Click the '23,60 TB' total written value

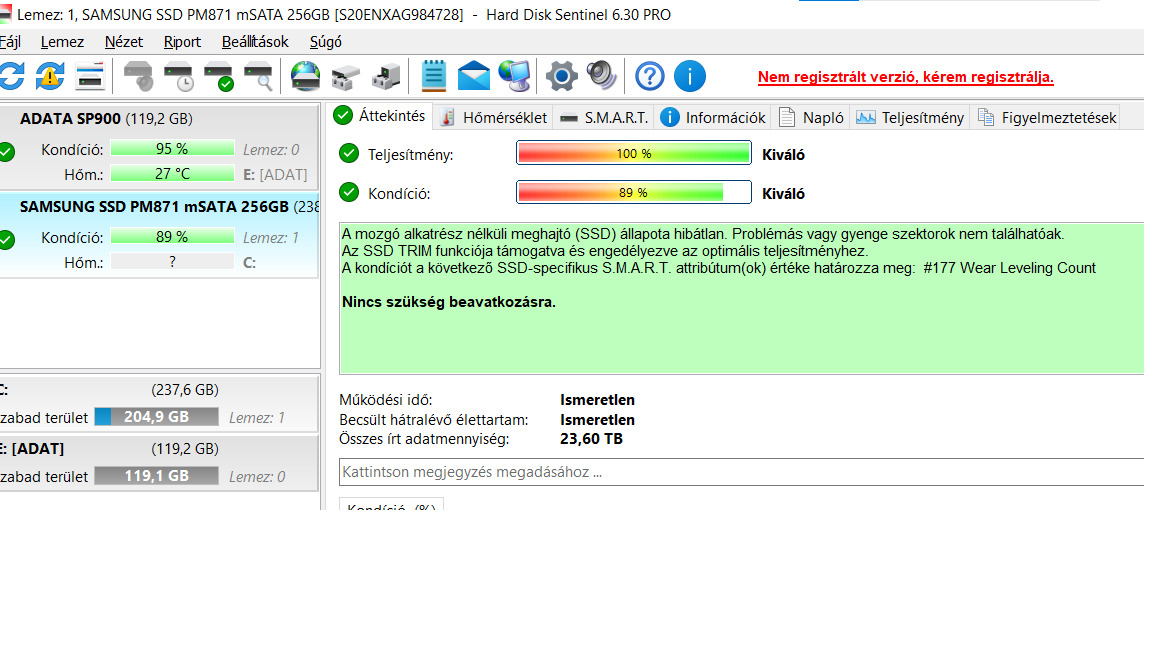pyautogui.click(x=591, y=439)
